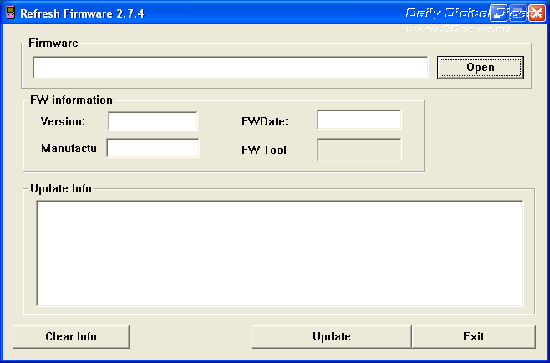Click the FWDate text field

click(x=359, y=120)
